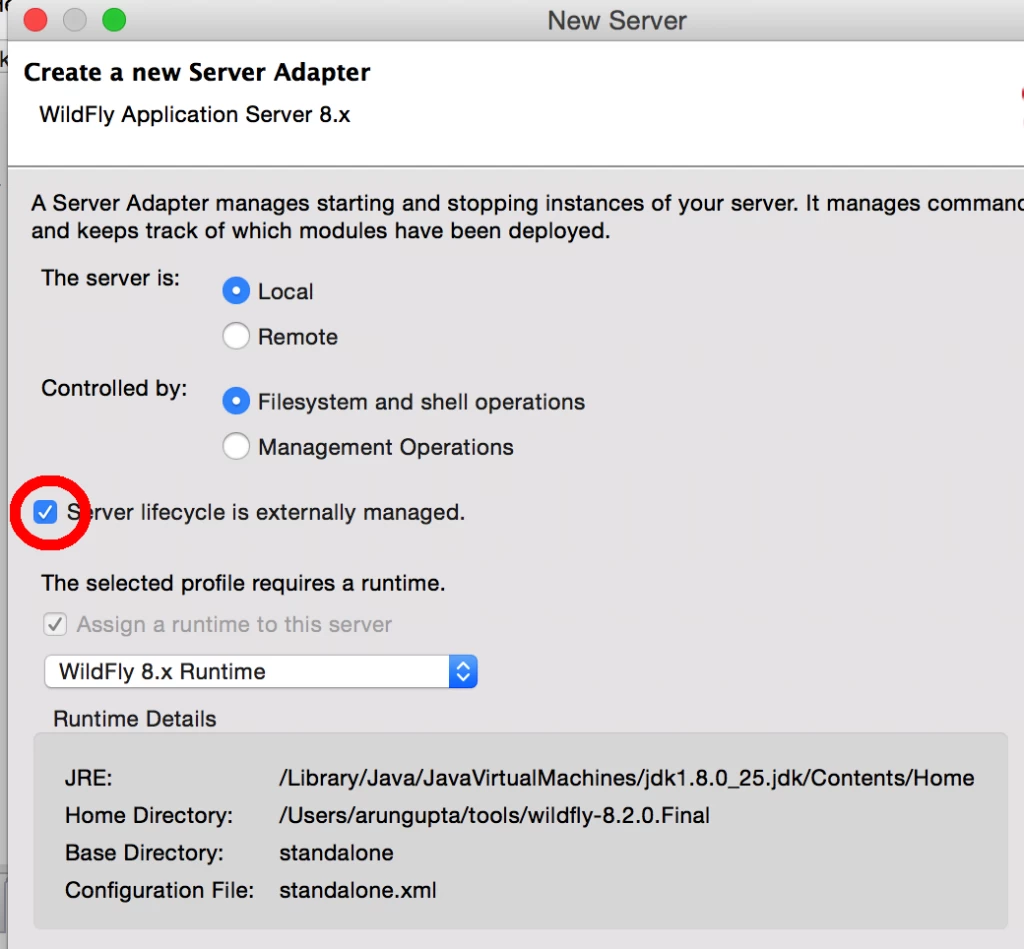Open the WildFly 8.x Runtime dropdown
This screenshot has width=1024, height=949.
pos(261,671)
